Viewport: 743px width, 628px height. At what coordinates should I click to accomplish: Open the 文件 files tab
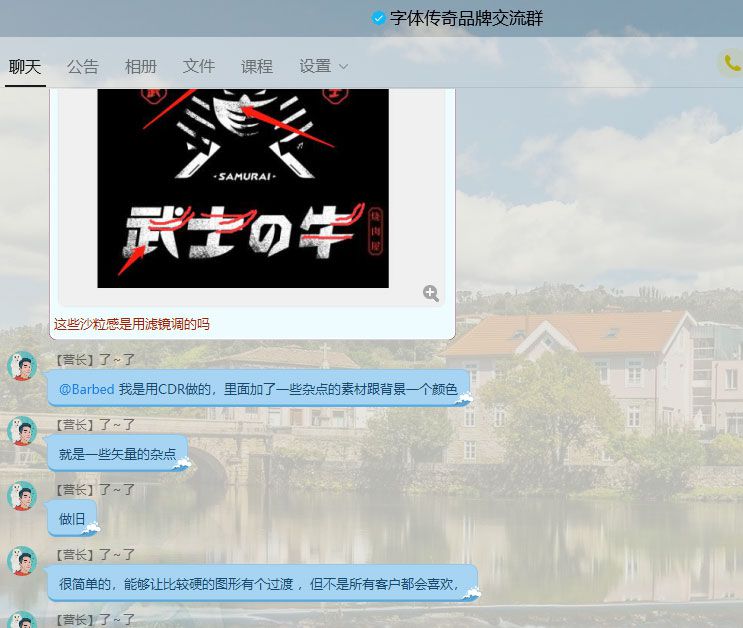point(199,66)
